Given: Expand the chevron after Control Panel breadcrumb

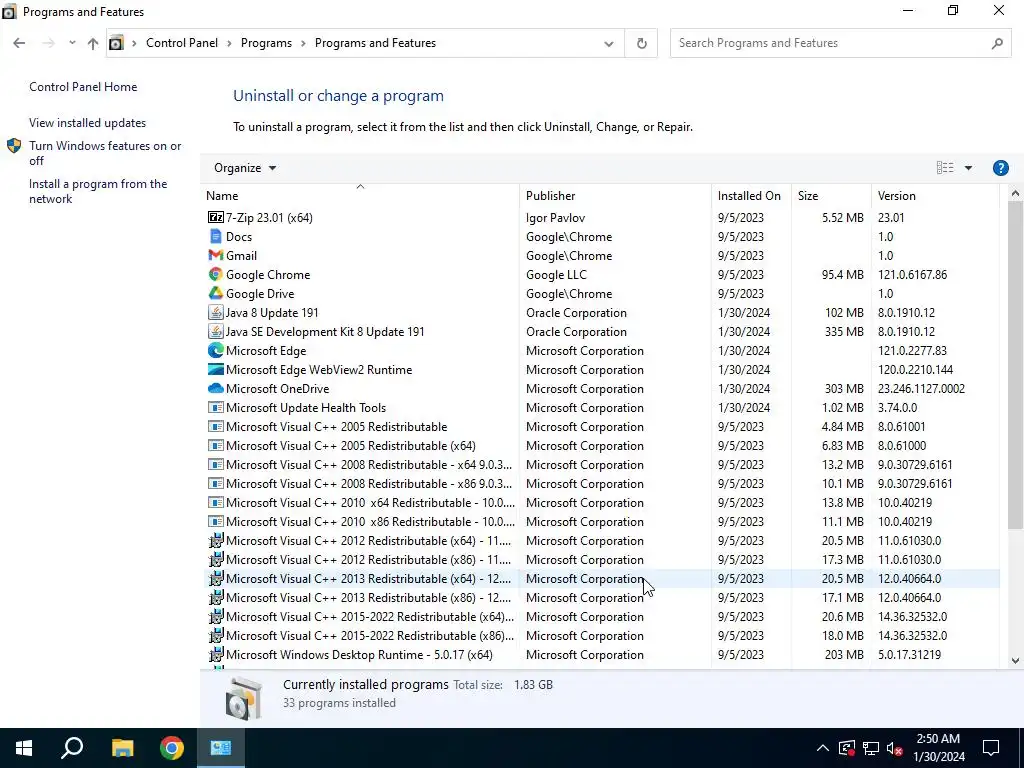Looking at the screenshot, I should [229, 43].
